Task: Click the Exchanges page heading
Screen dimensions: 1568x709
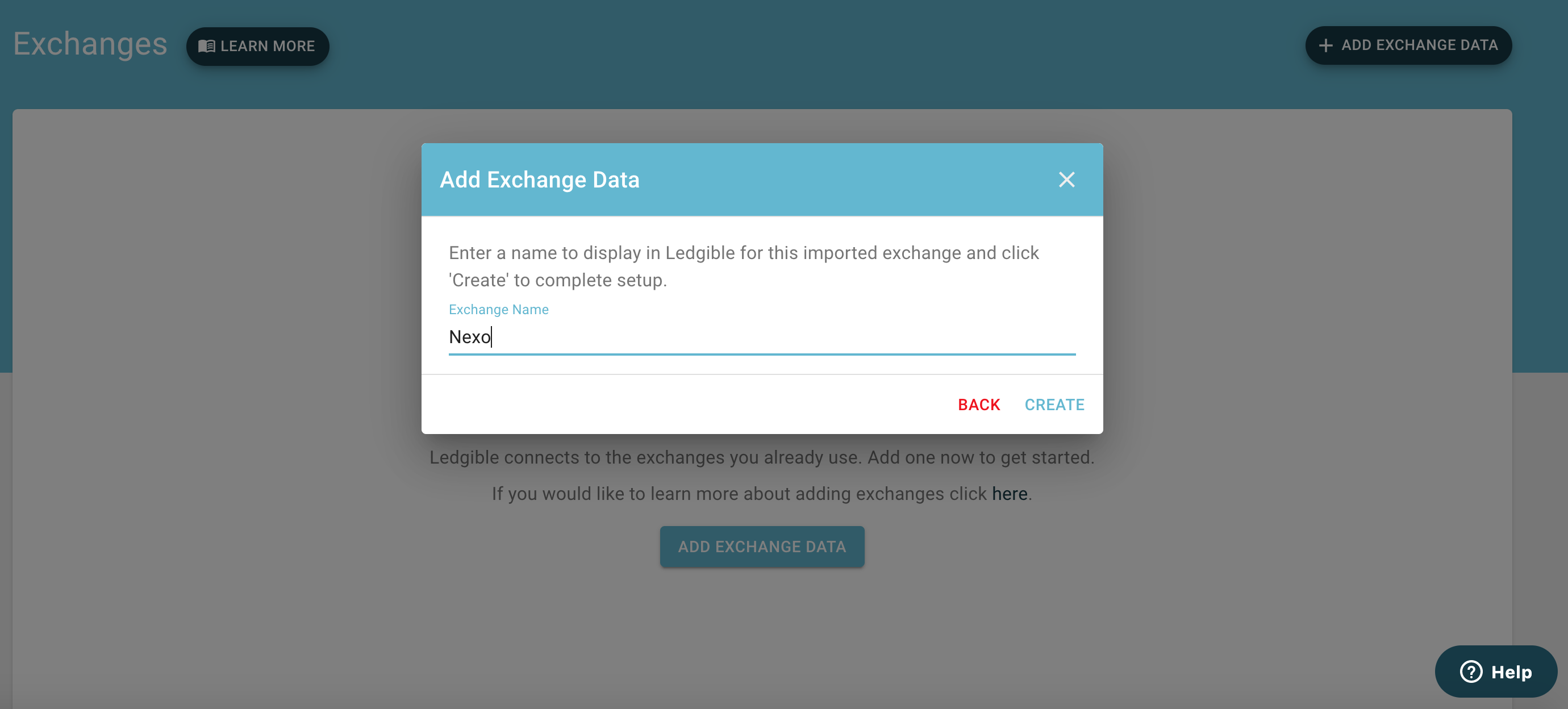Action: [90, 44]
